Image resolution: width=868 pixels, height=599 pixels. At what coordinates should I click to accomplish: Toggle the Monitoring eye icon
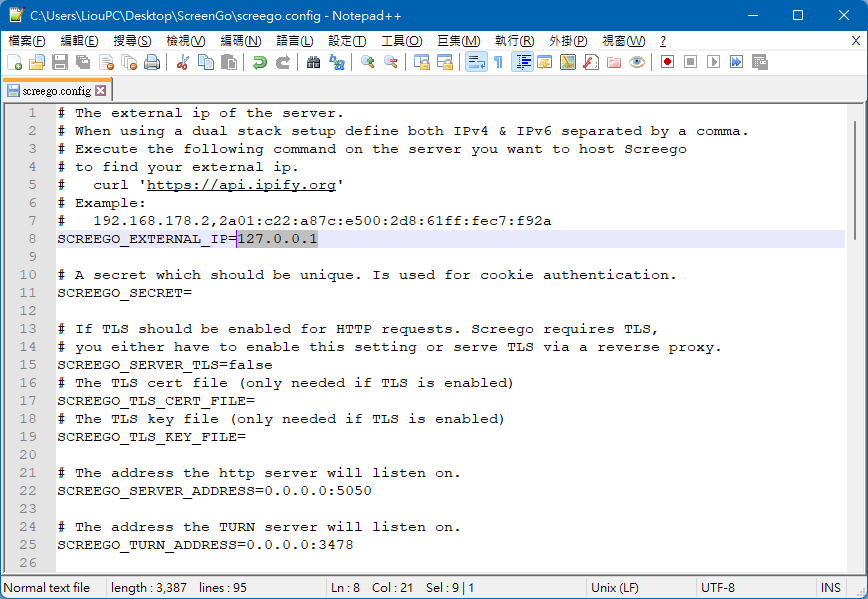click(x=637, y=62)
